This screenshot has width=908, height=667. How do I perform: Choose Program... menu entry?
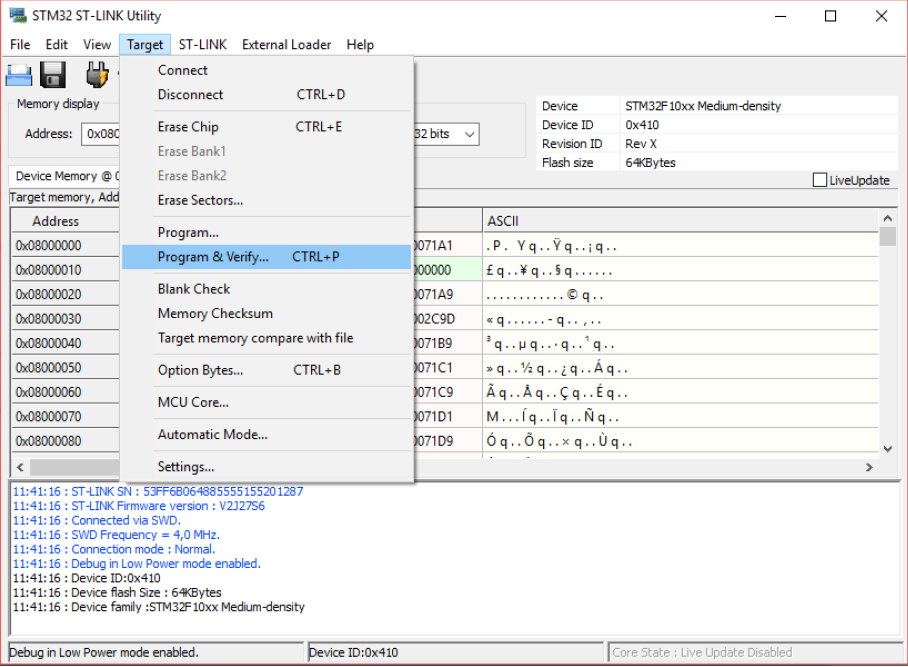[266, 232]
